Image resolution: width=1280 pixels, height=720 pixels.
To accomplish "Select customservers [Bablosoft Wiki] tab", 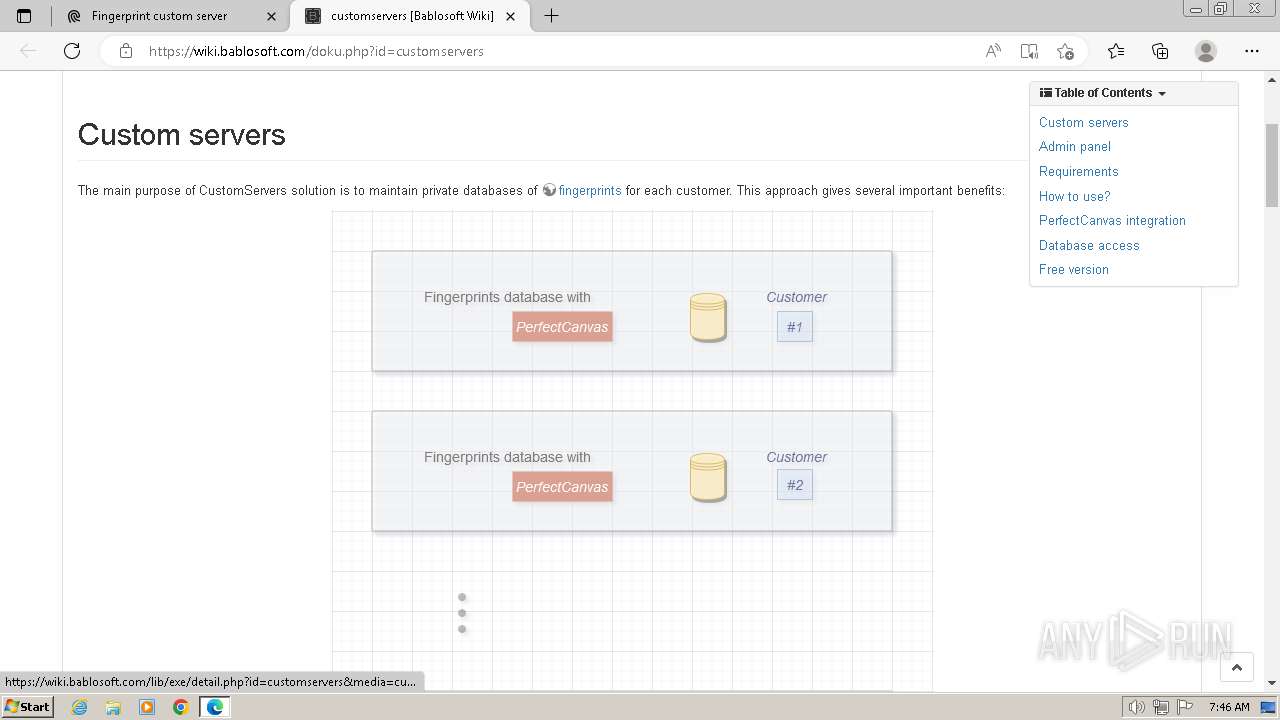I will pos(410,16).
